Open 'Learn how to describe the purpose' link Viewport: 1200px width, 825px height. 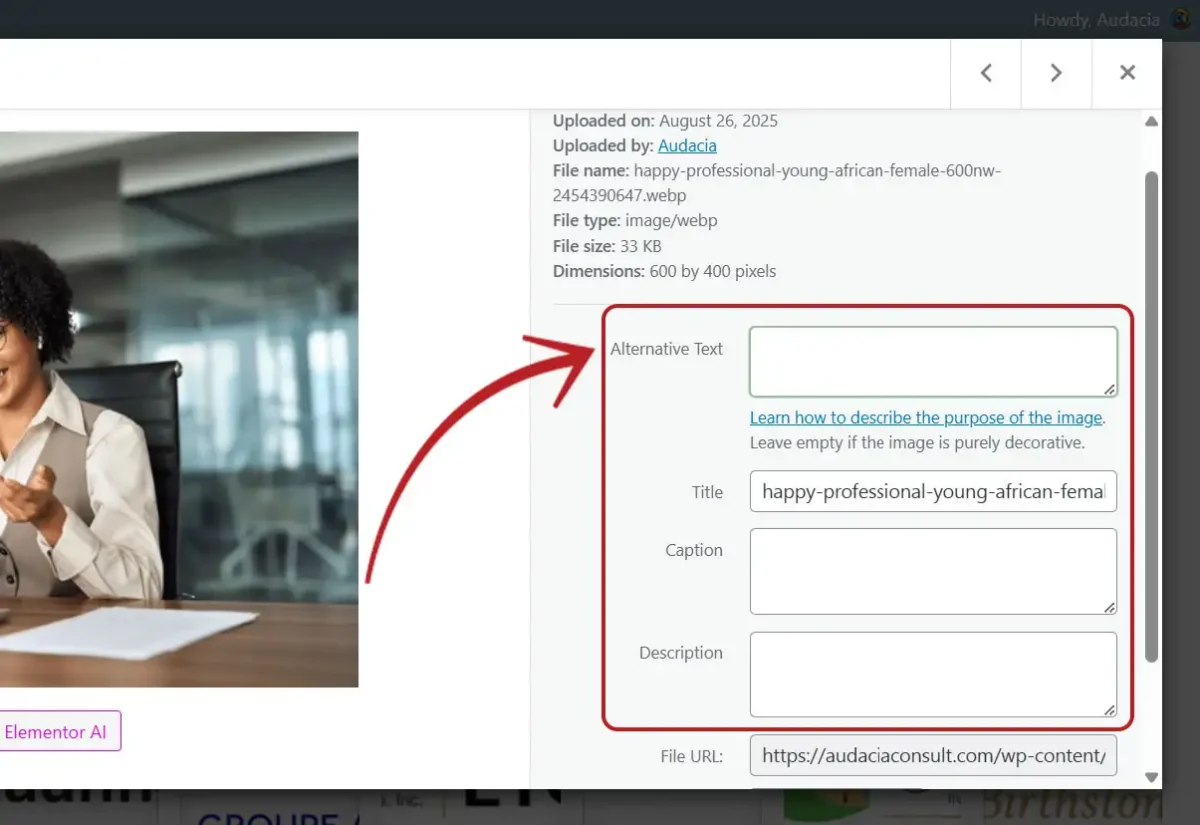point(926,418)
